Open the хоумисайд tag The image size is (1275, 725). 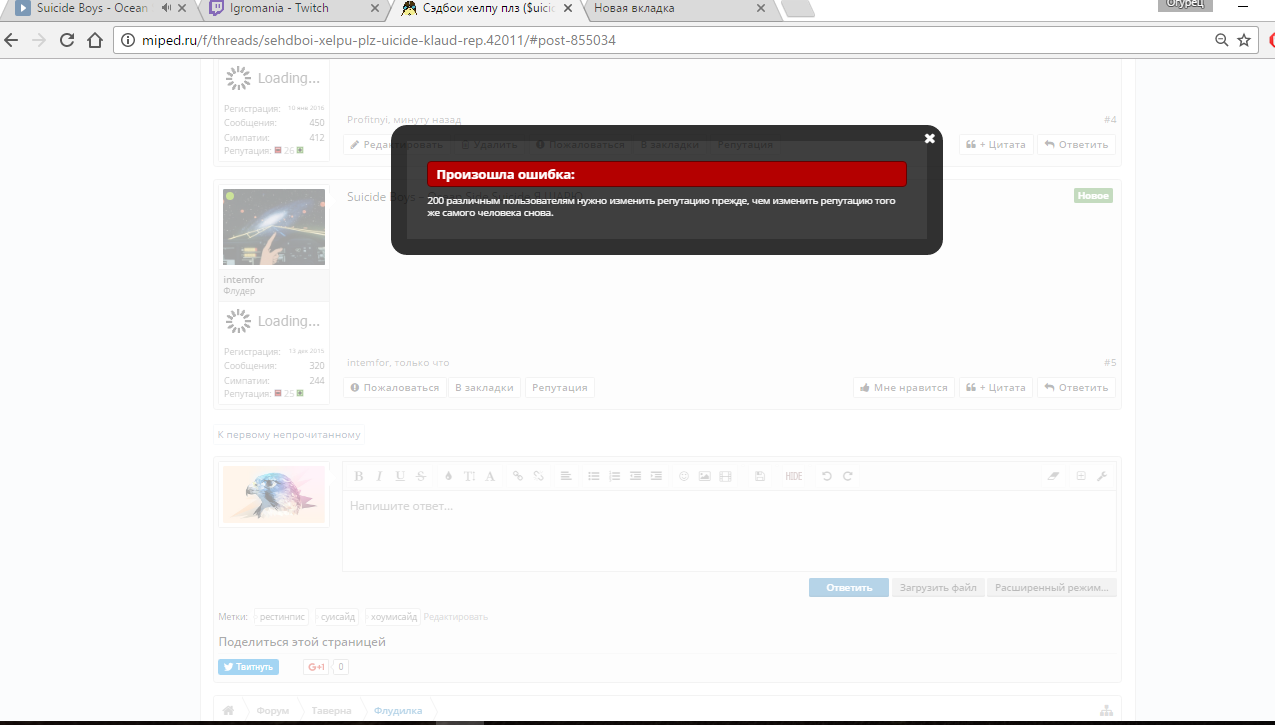(x=392, y=617)
